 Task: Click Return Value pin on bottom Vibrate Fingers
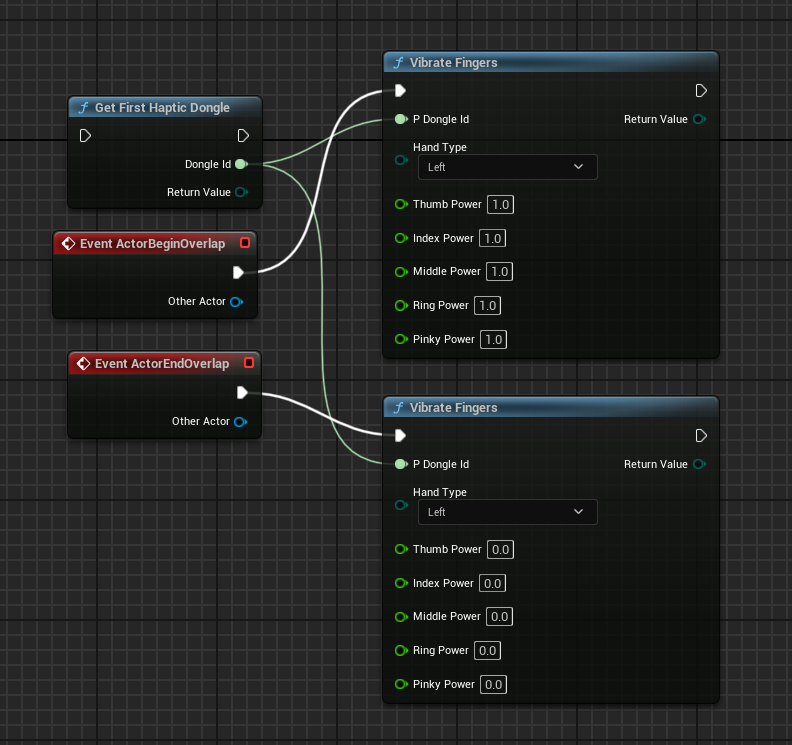pyautogui.click(x=698, y=464)
